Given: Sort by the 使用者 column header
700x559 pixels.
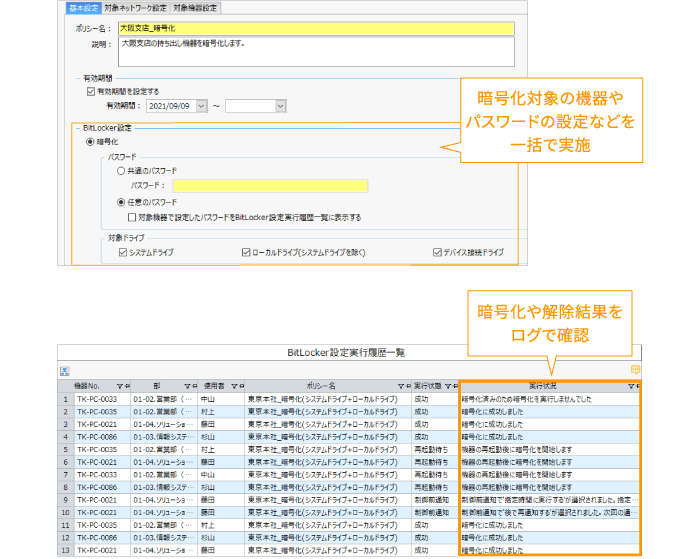Looking at the screenshot, I should 214,386.
